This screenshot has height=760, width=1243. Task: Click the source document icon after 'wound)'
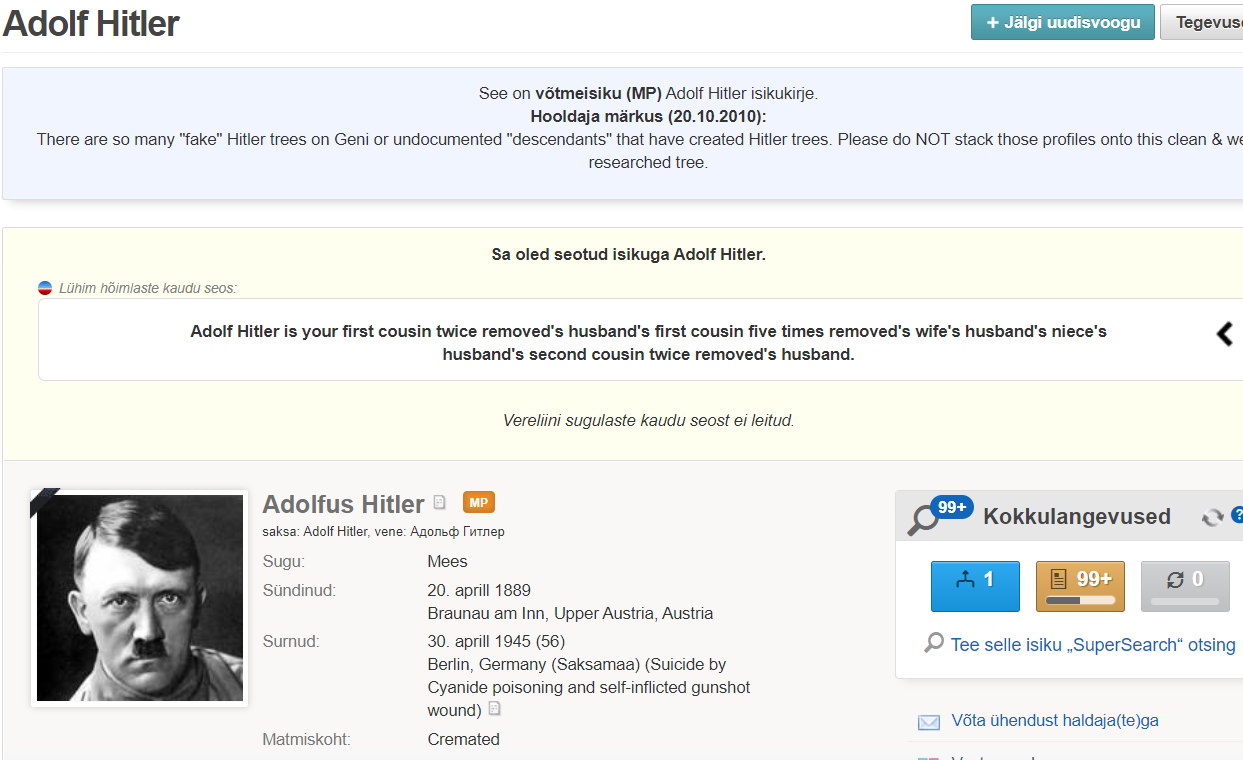(494, 709)
